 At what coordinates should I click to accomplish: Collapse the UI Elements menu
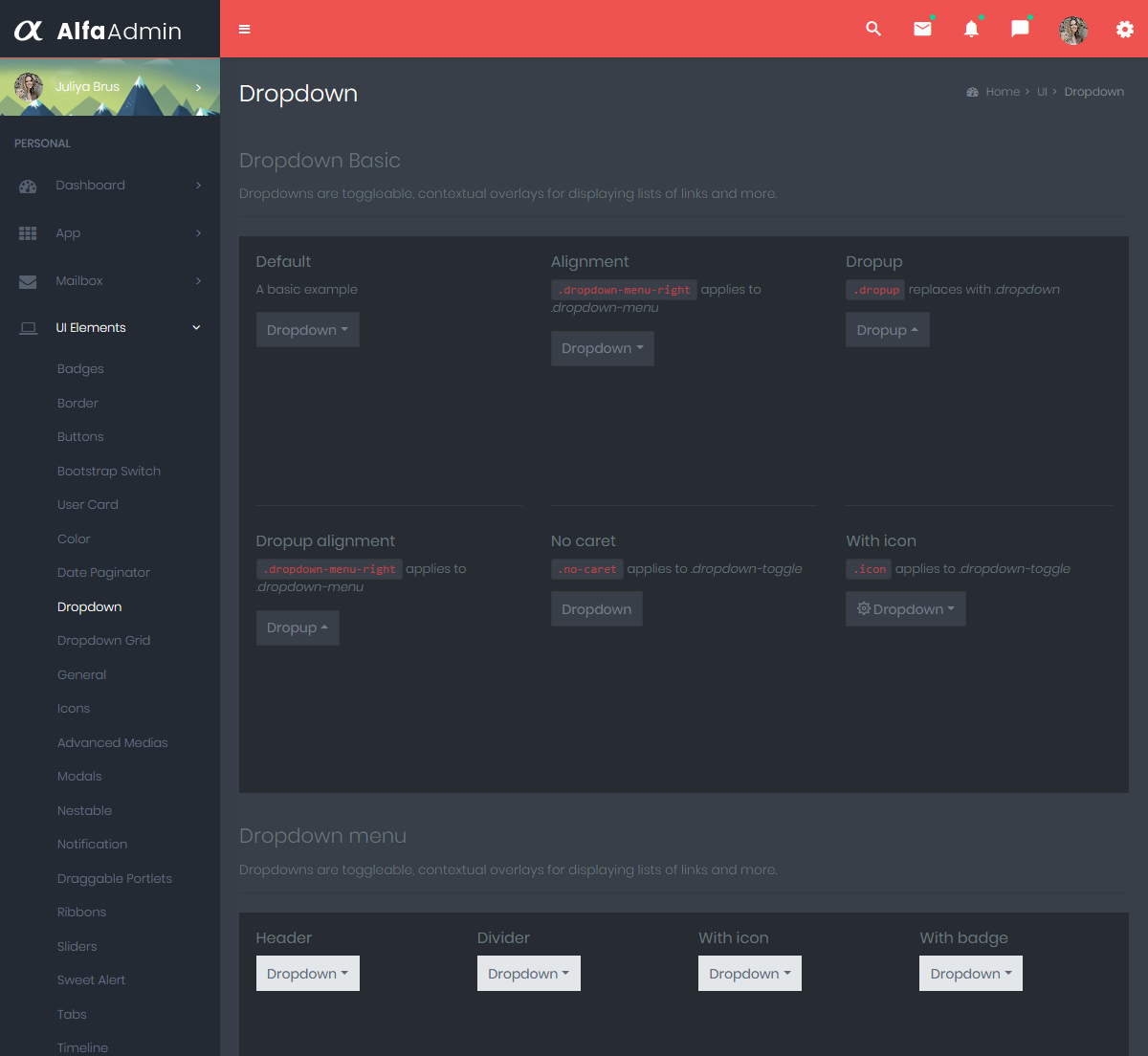tap(91, 328)
